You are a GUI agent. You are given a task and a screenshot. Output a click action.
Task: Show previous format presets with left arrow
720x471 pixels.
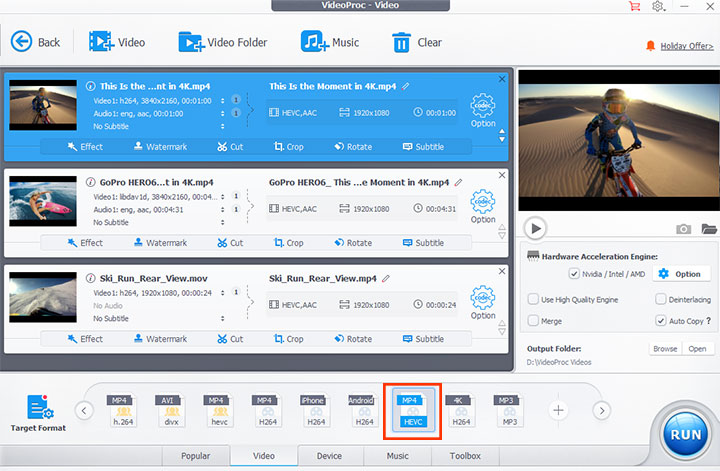pyautogui.click(x=84, y=410)
